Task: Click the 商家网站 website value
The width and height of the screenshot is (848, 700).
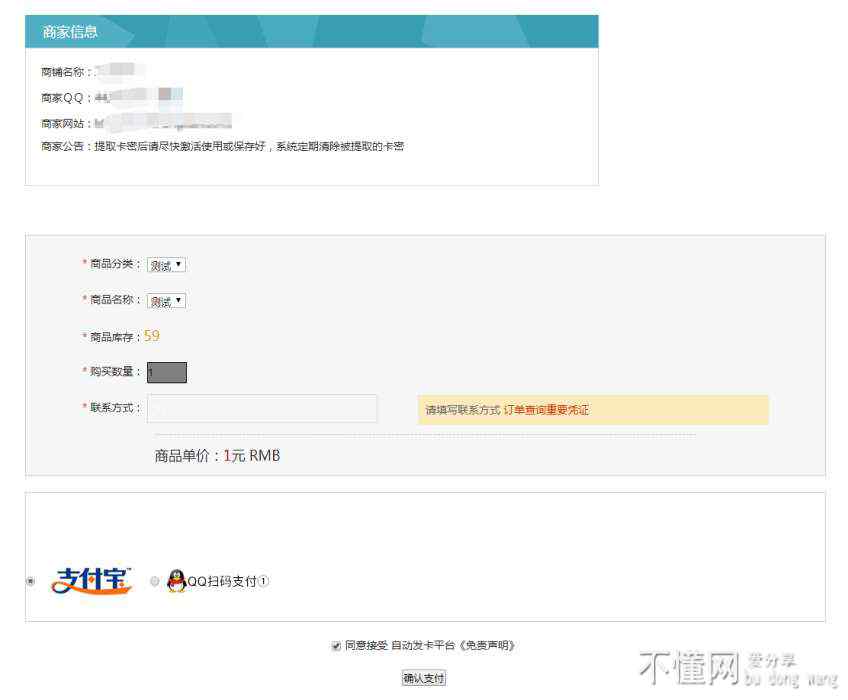Action: [163, 123]
